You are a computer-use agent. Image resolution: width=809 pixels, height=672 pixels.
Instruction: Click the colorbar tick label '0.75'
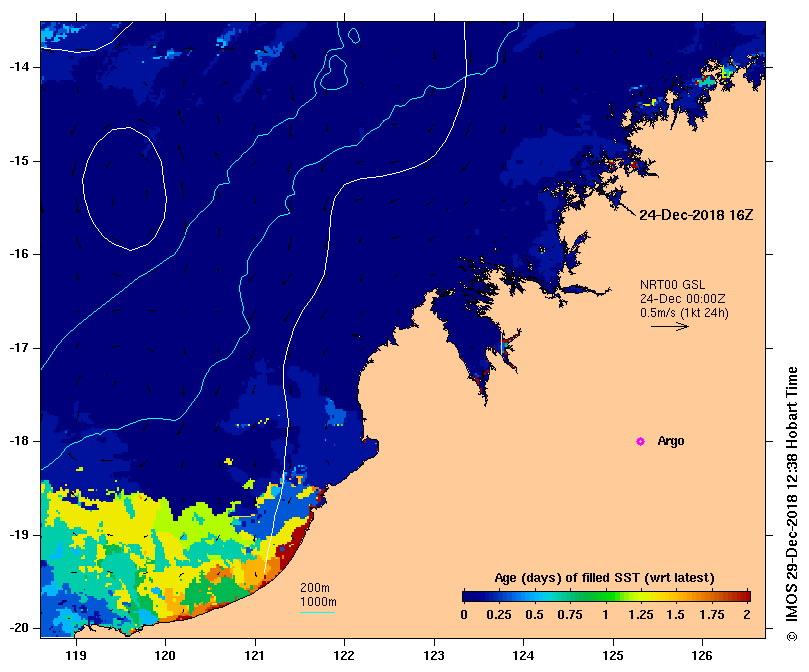570,615
